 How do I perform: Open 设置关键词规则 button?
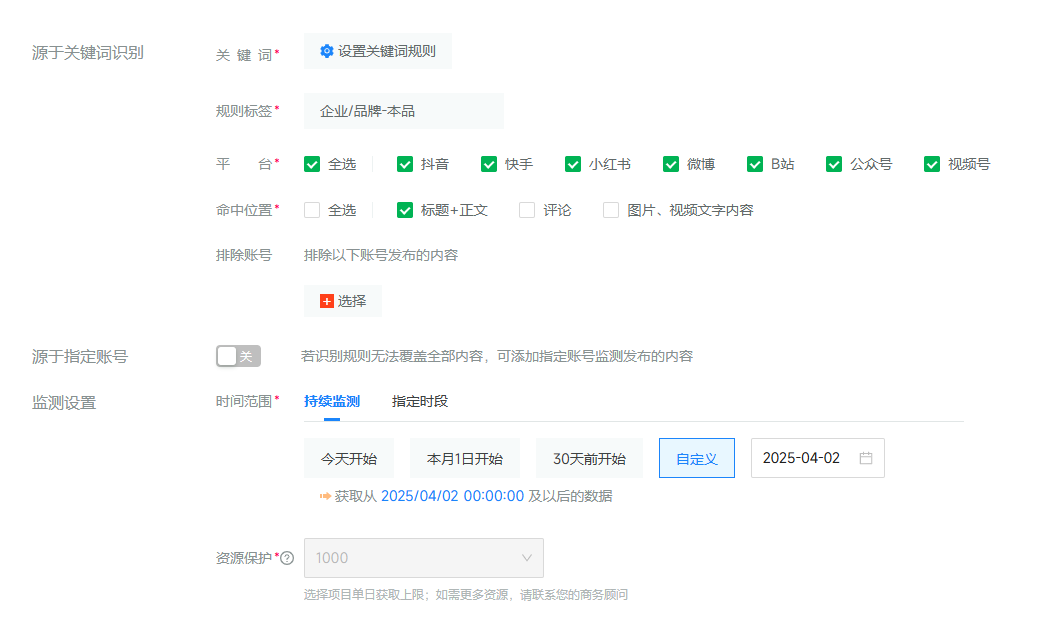378,51
